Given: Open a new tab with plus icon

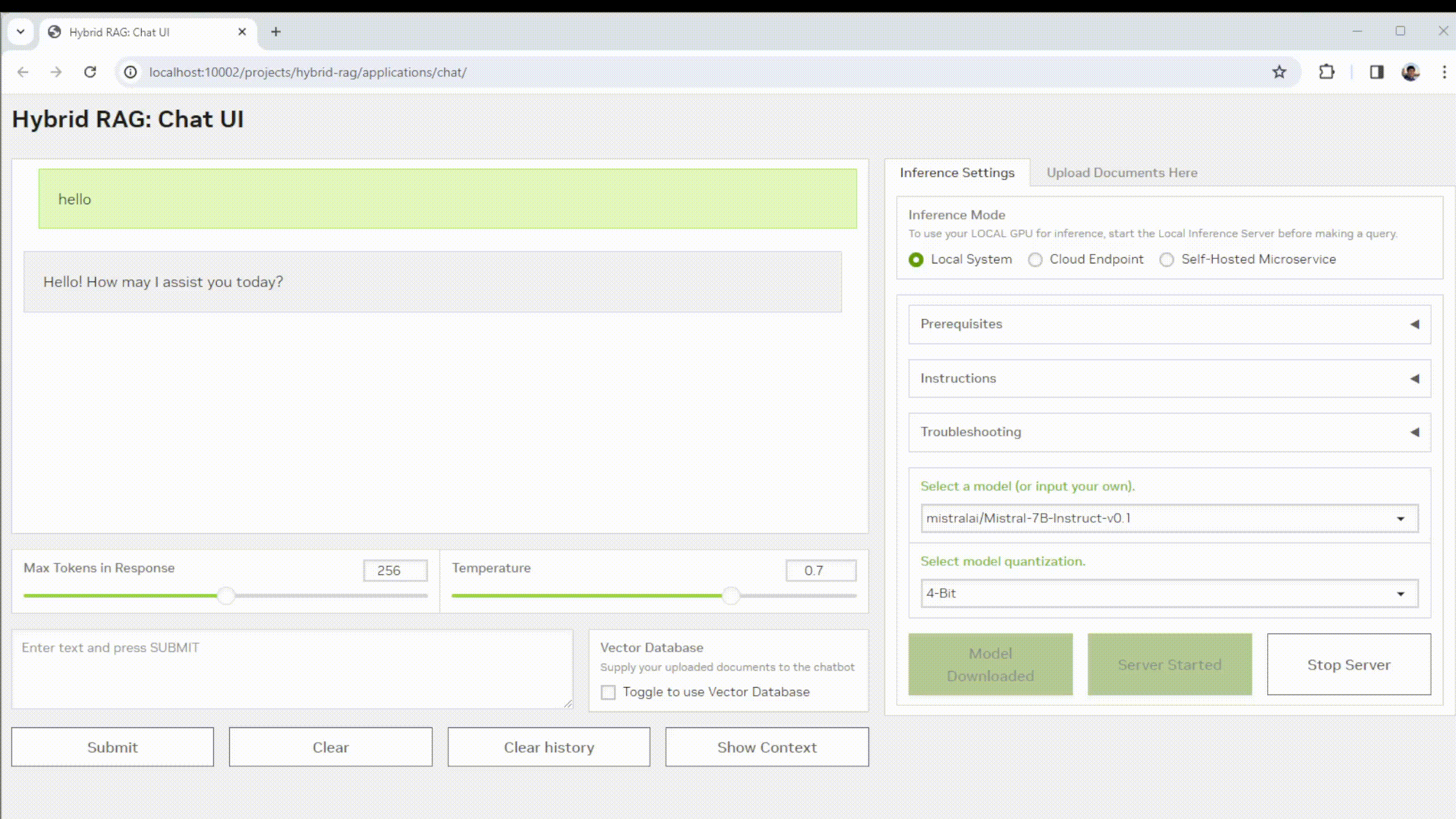Looking at the screenshot, I should pos(276,32).
